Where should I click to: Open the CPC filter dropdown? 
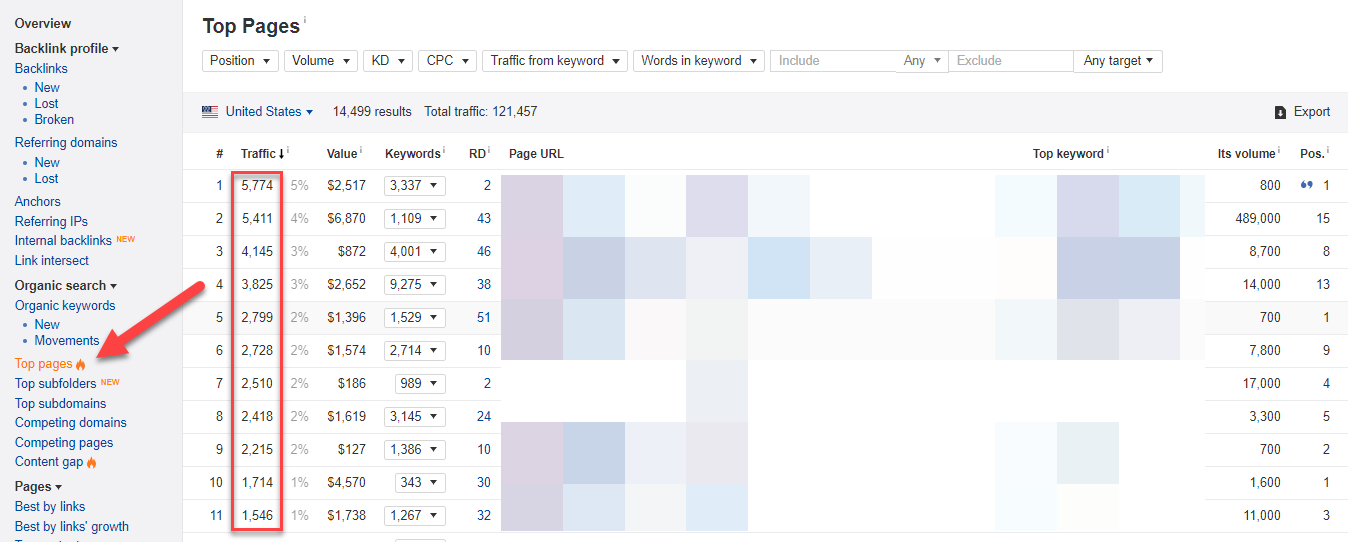click(447, 61)
